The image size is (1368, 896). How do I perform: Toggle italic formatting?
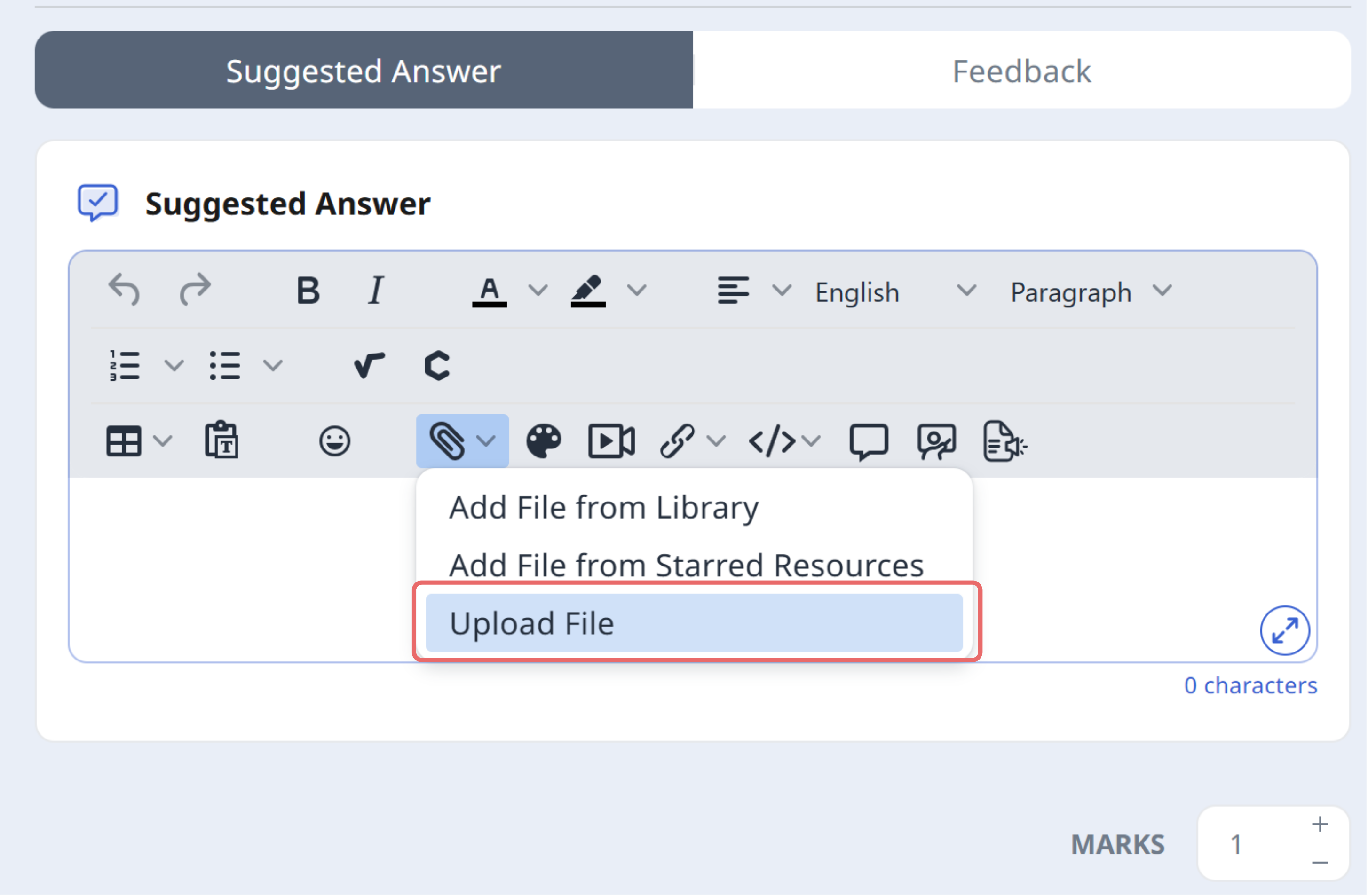pyautogui.click(x=376, y=290)
